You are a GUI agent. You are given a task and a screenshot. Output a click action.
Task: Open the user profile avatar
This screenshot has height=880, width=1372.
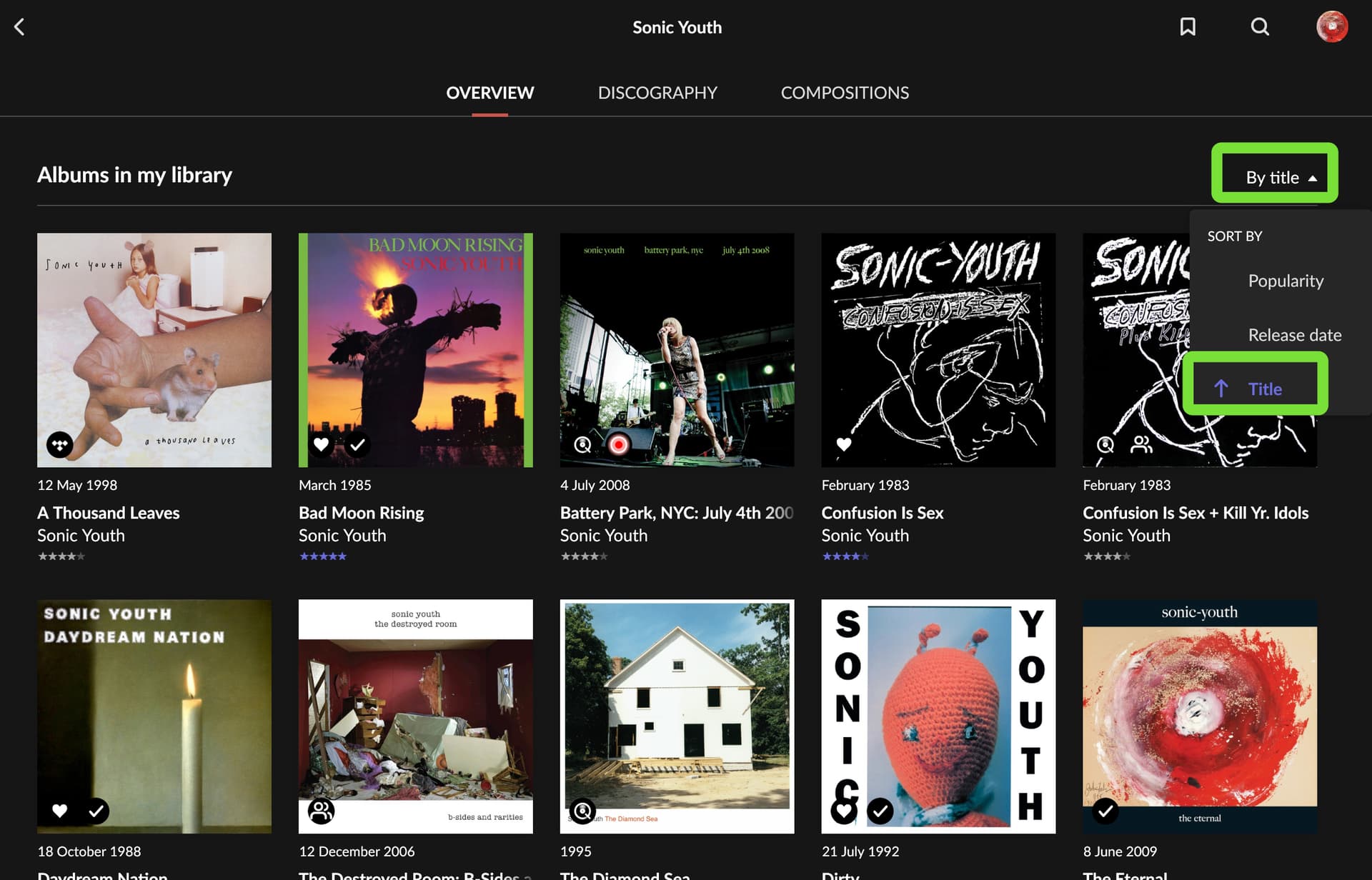(x=1332, y=27)
